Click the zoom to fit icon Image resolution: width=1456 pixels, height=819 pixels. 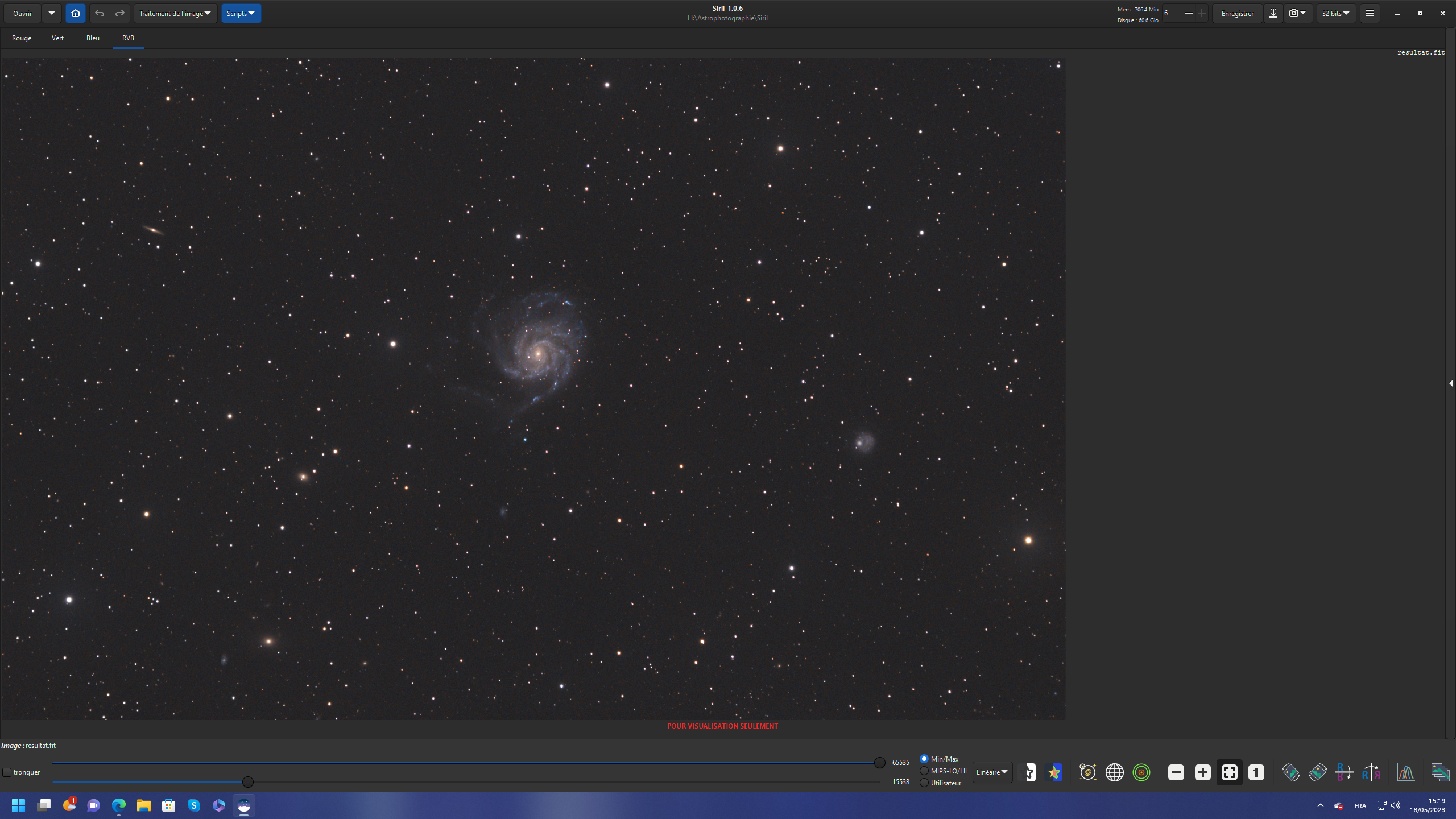click(x=1229, y=772)
